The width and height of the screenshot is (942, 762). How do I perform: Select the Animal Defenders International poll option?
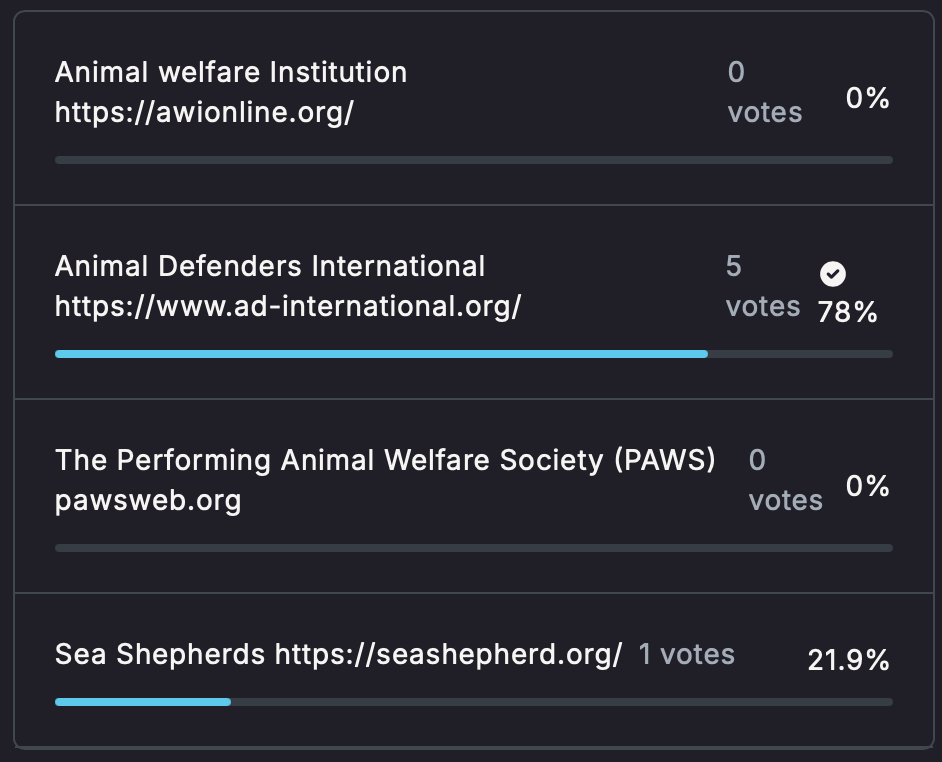click(474, 302)
